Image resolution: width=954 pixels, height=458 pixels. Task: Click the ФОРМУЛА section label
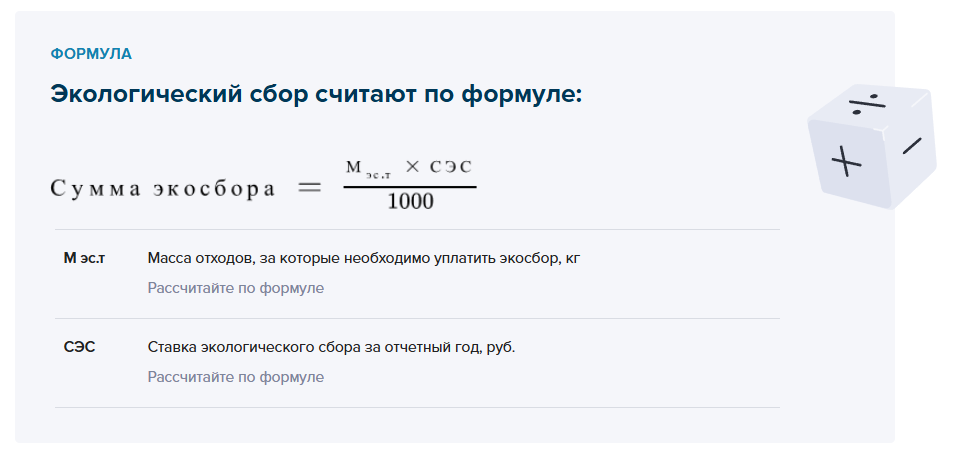tap(91, 54)
